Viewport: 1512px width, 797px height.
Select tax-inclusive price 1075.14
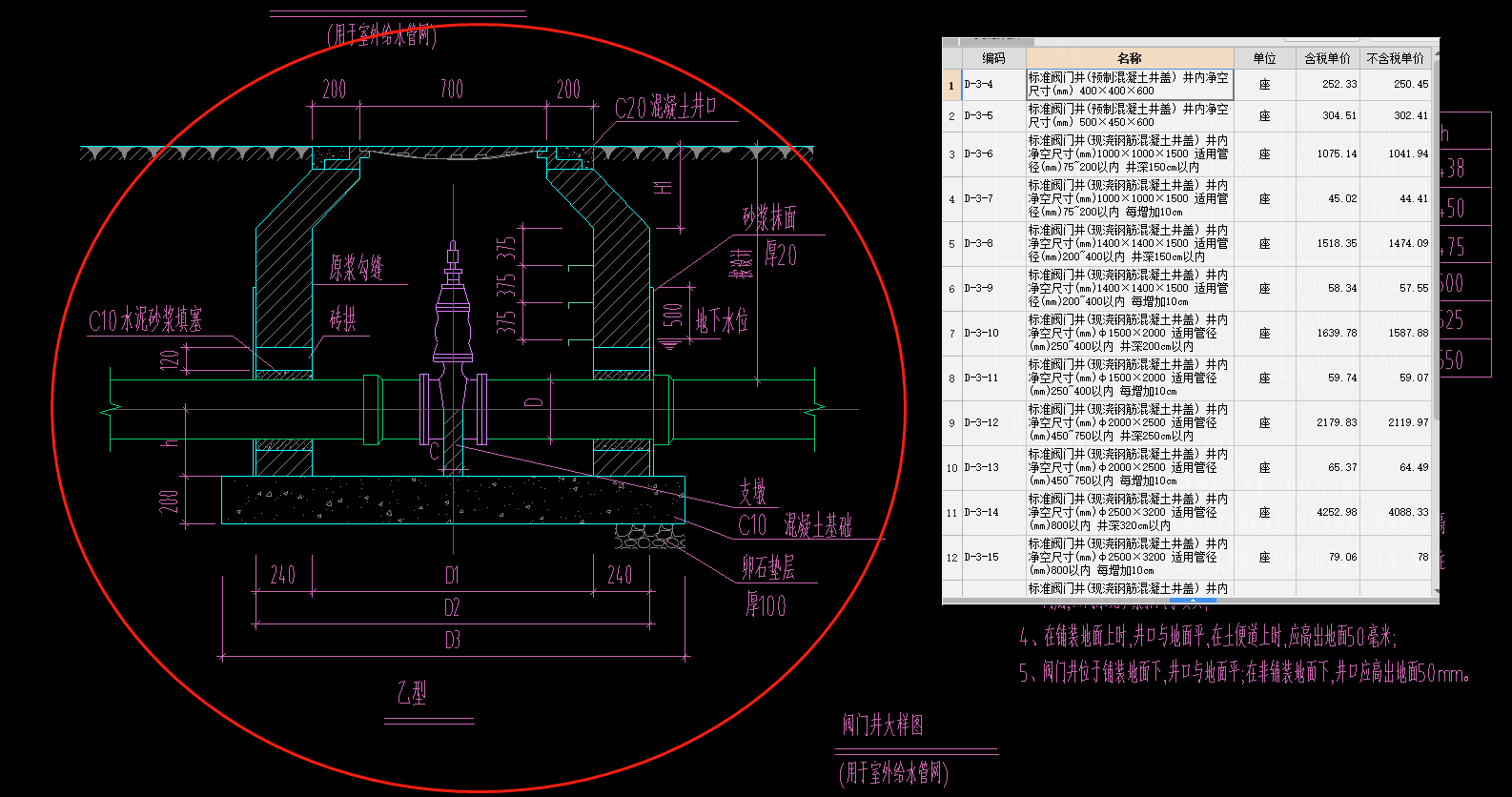coord(1327,154)
